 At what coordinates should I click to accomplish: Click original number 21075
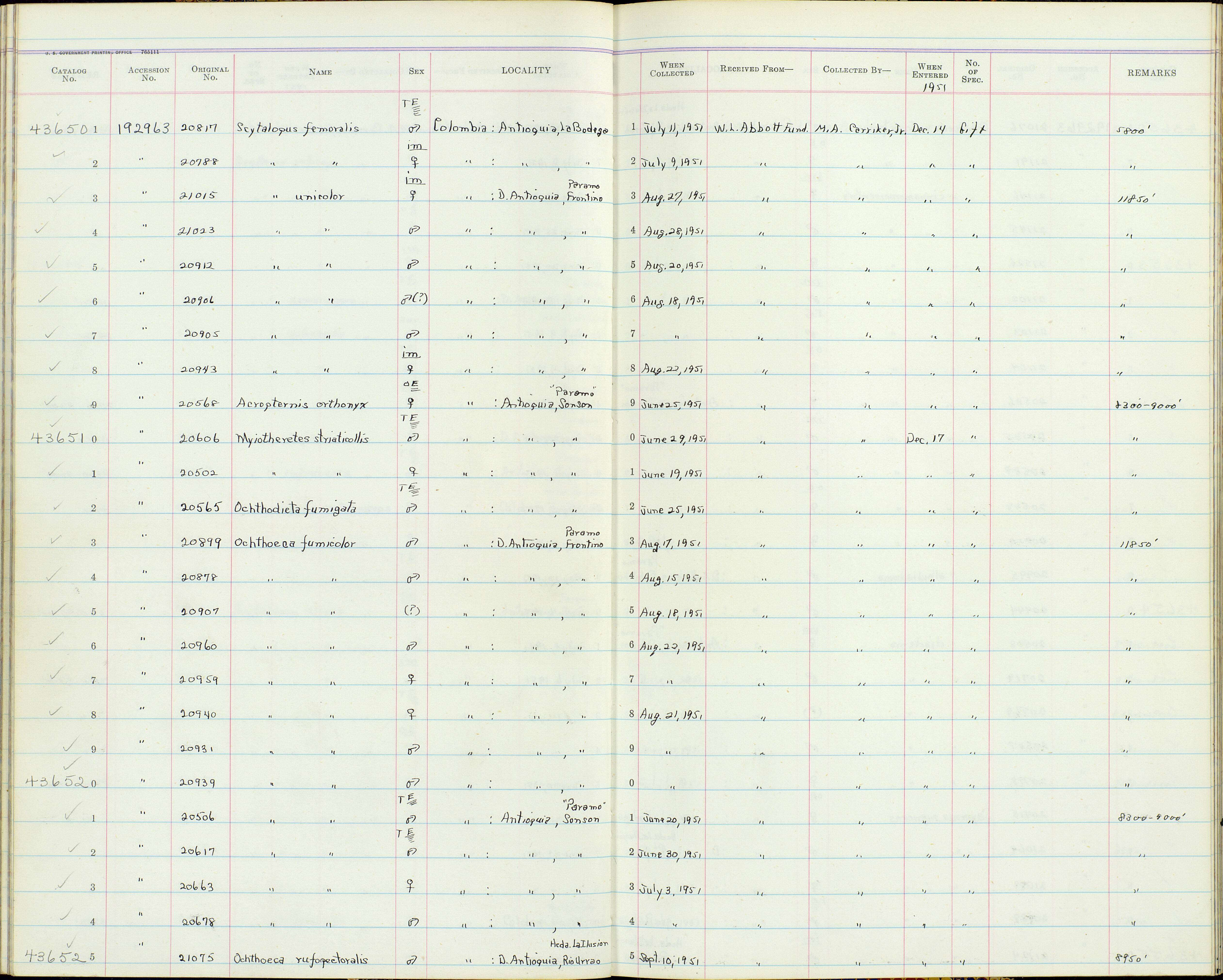coord(197,958)
